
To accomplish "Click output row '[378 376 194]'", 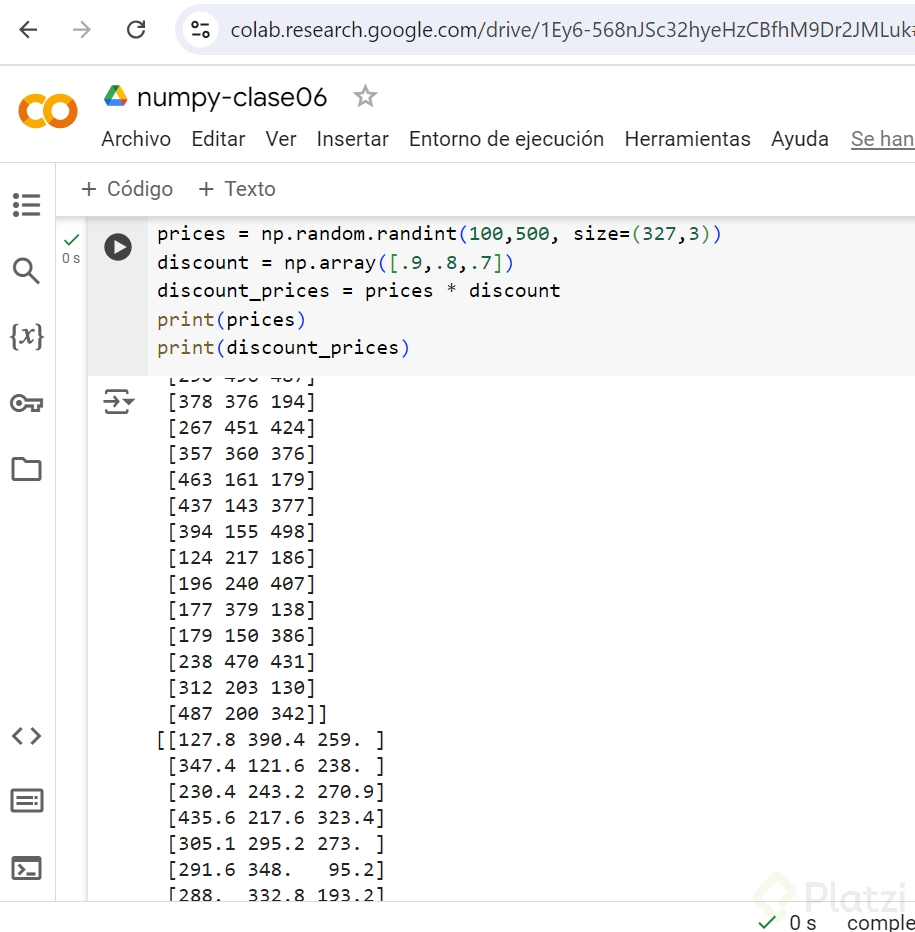I will (x=241, y=402).
